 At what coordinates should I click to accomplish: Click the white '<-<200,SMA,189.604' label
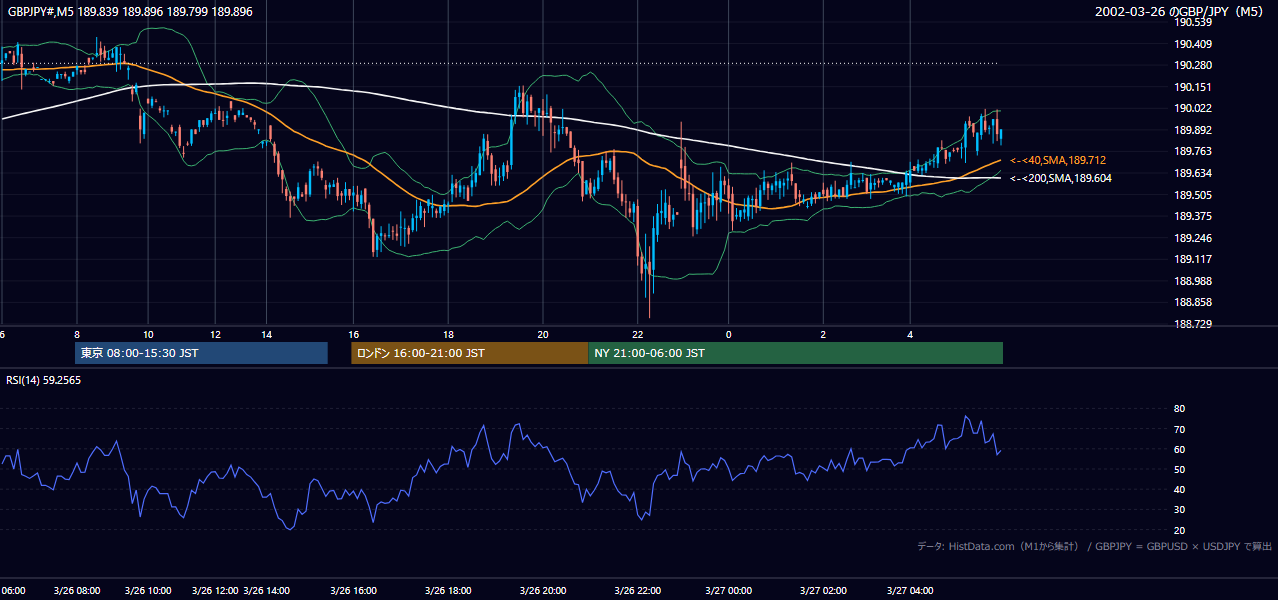[1061, 178]
